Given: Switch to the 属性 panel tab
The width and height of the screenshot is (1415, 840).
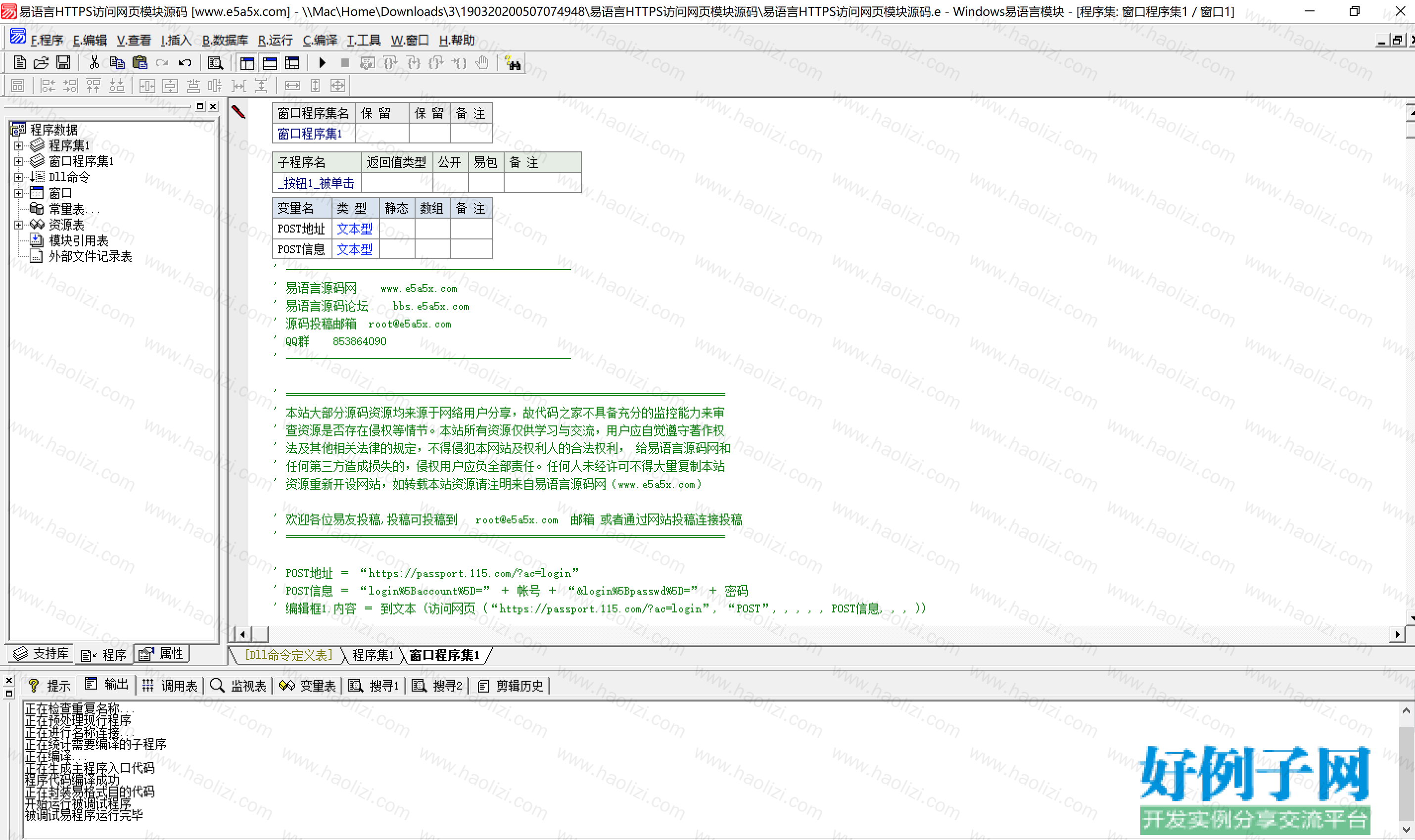Looking at the screenshot, I should [162, 654].
